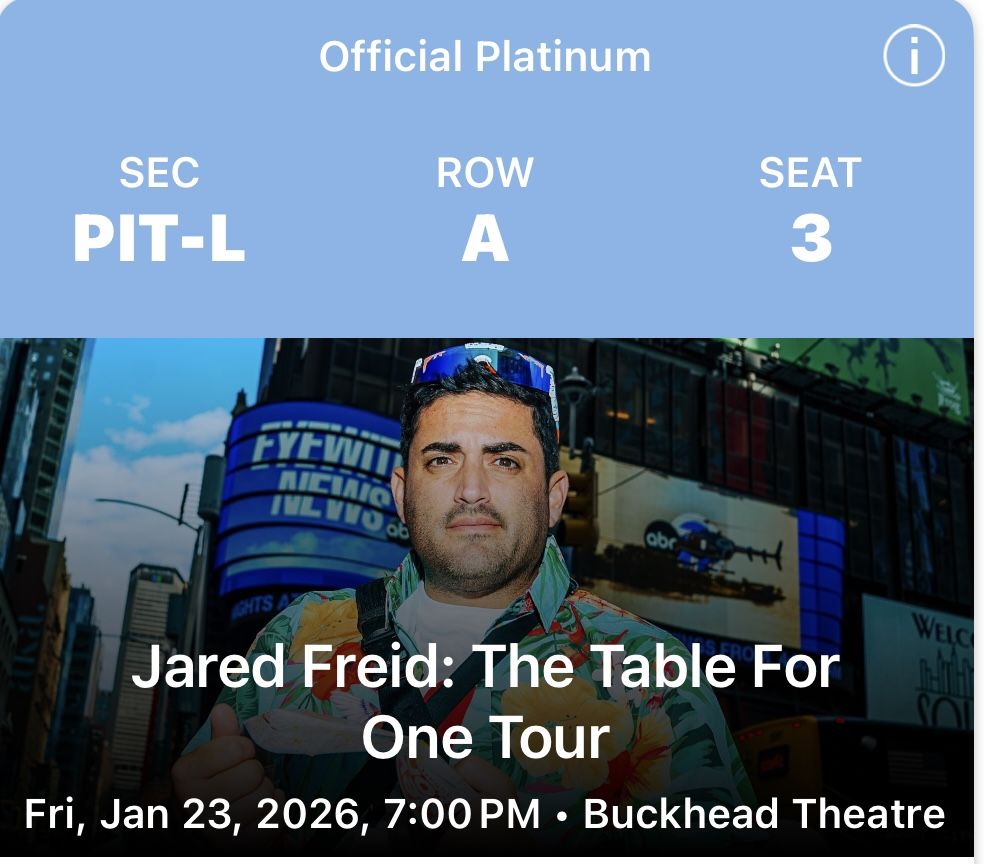The height and width of the screenshot is (864, 984).
Task: Click the row value A
Action: (x=485, y=240)
